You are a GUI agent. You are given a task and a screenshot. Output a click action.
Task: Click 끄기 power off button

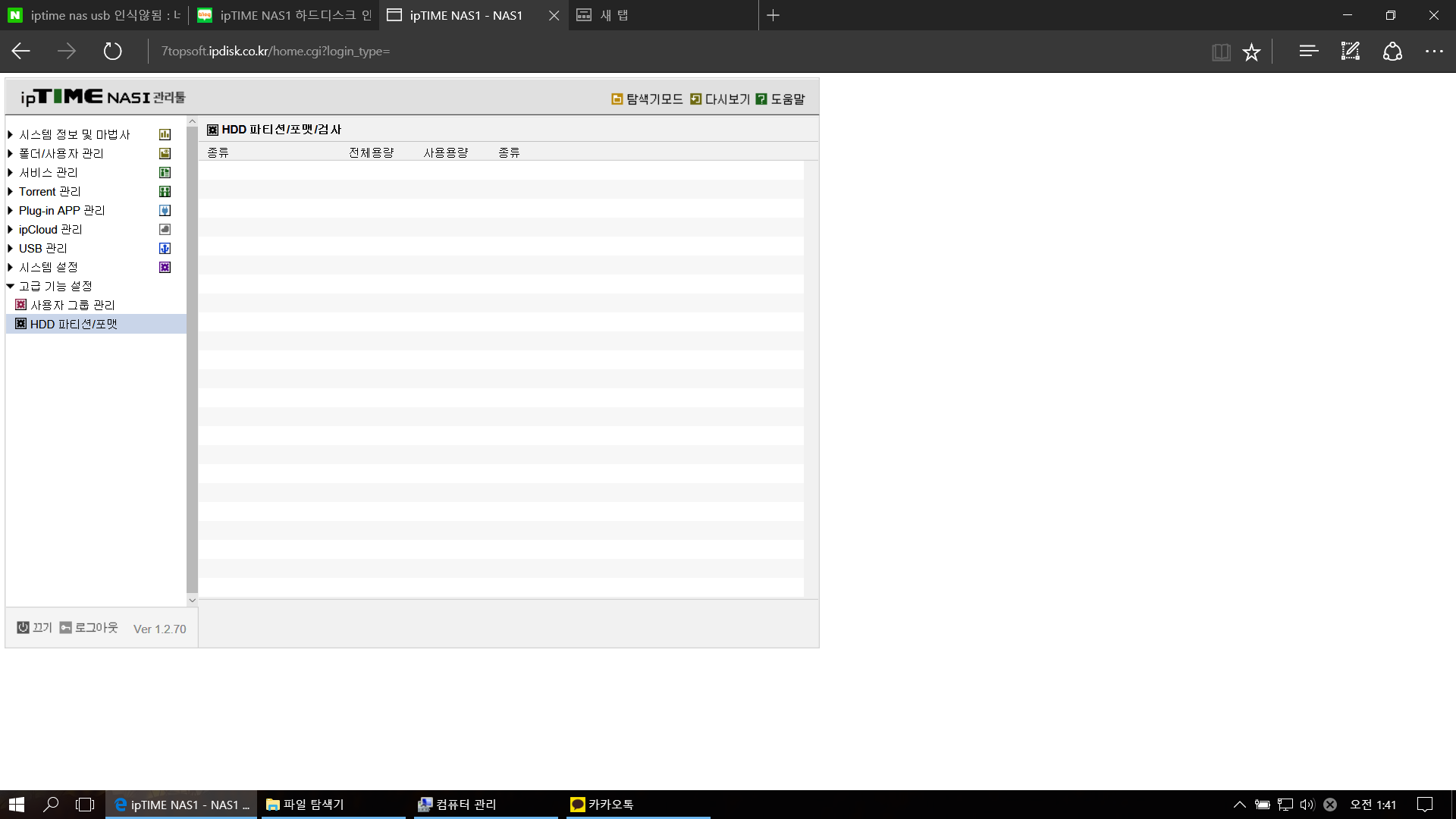[35, 628]
